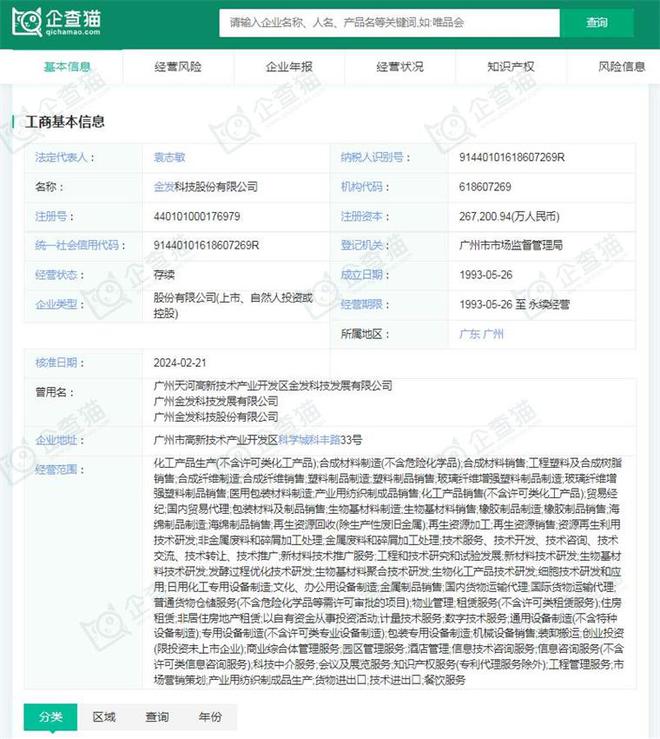The width and height of the screenshot is (660, 739).
Task: Click 1993-05-26 至 永续经营 term
Action: tap(514, 304)
